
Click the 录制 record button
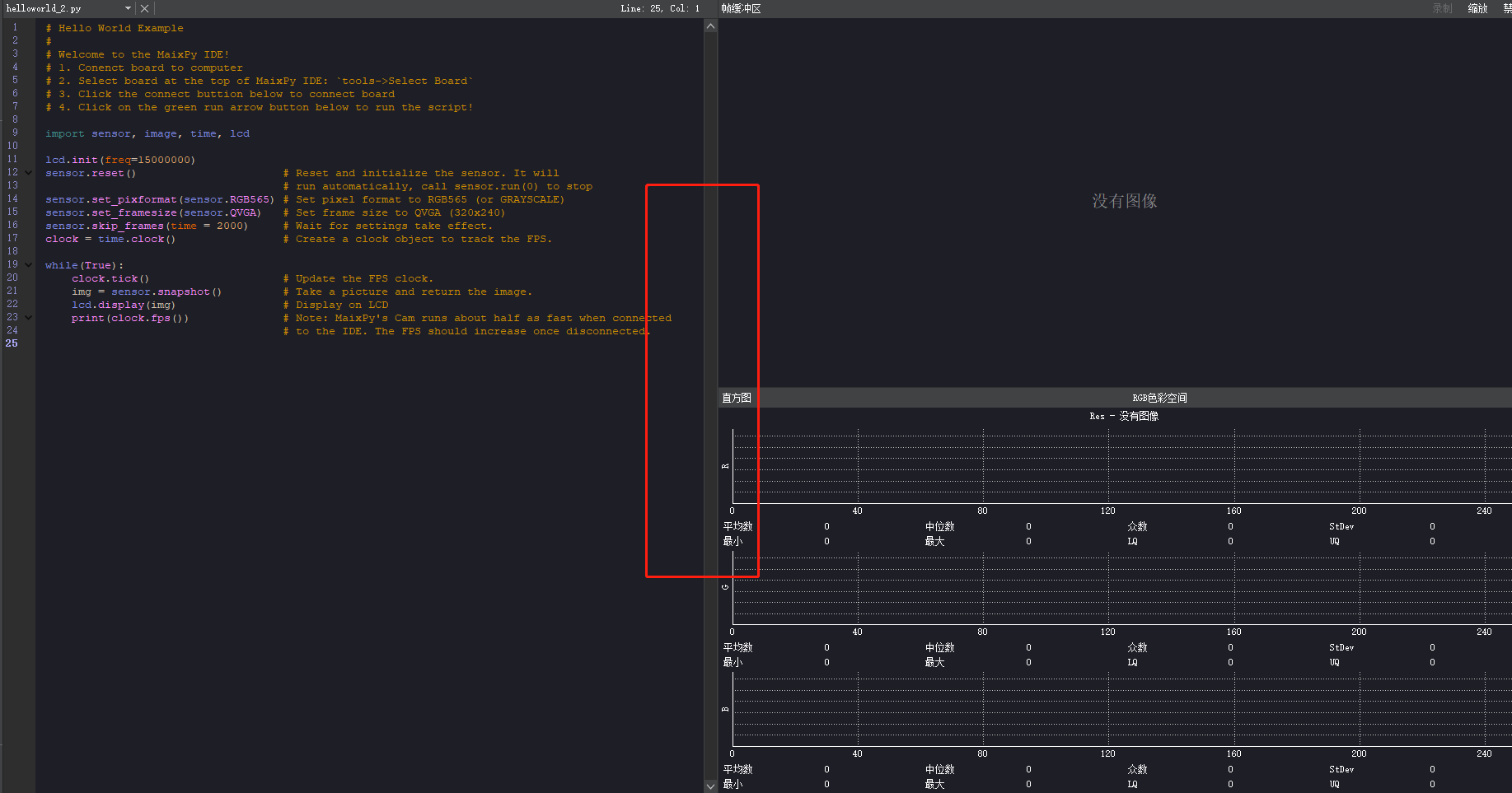(1442, 8)
